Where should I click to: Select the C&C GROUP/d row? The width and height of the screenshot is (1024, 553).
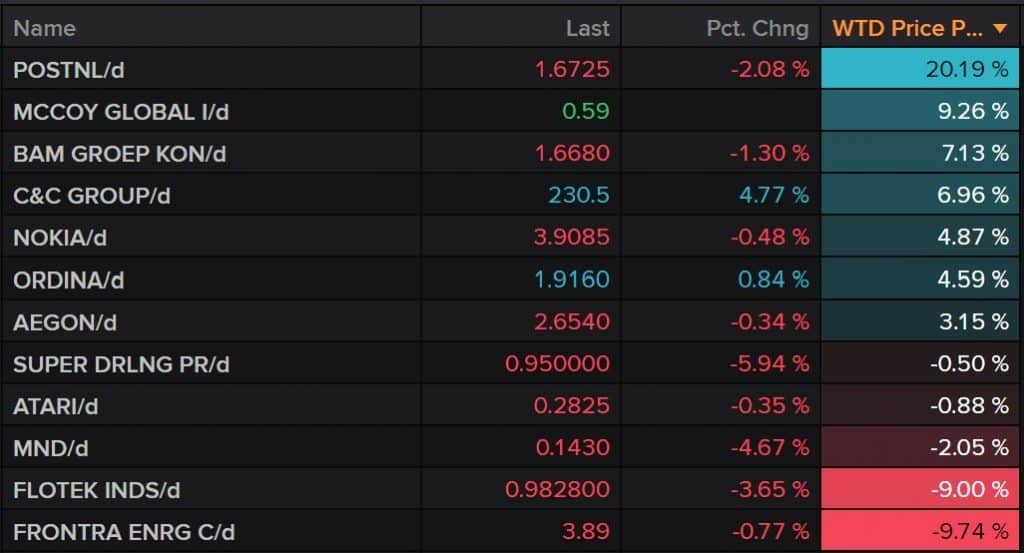92,196
